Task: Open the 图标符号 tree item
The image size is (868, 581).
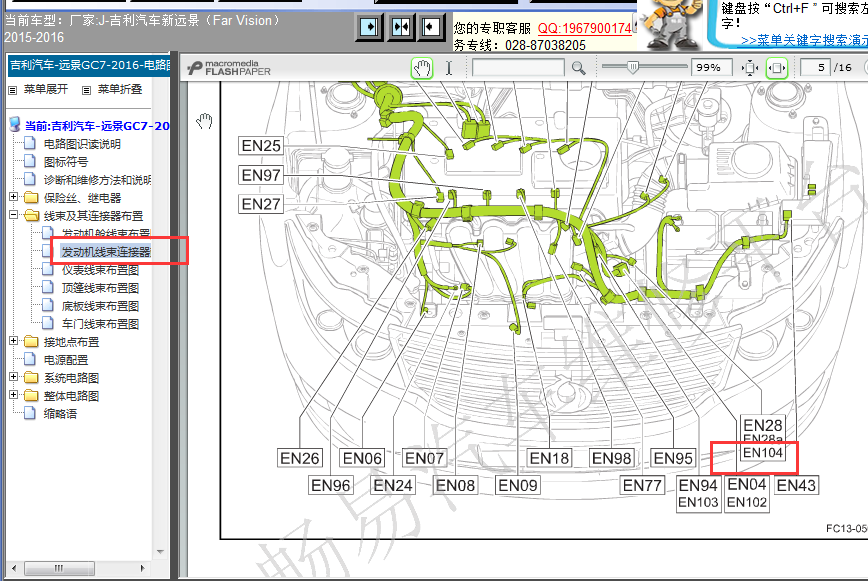Action: click(x=65, y=162)
